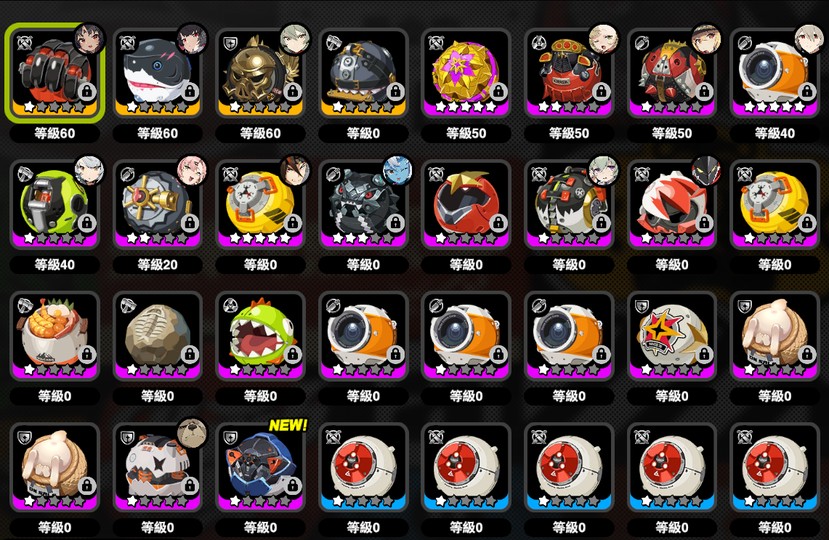Click the blue-haired avatar on the black monster engine
The image size is (829, 540).
(397, 170)
